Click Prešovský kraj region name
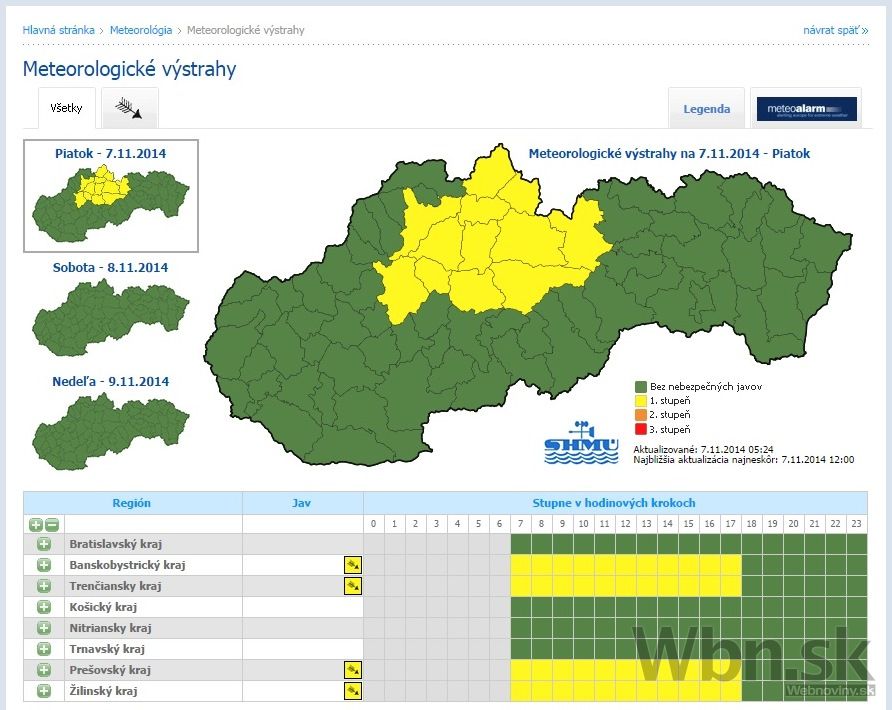This screenshot has width=892, height=710. pyautogui.click(x=110, y=670)
